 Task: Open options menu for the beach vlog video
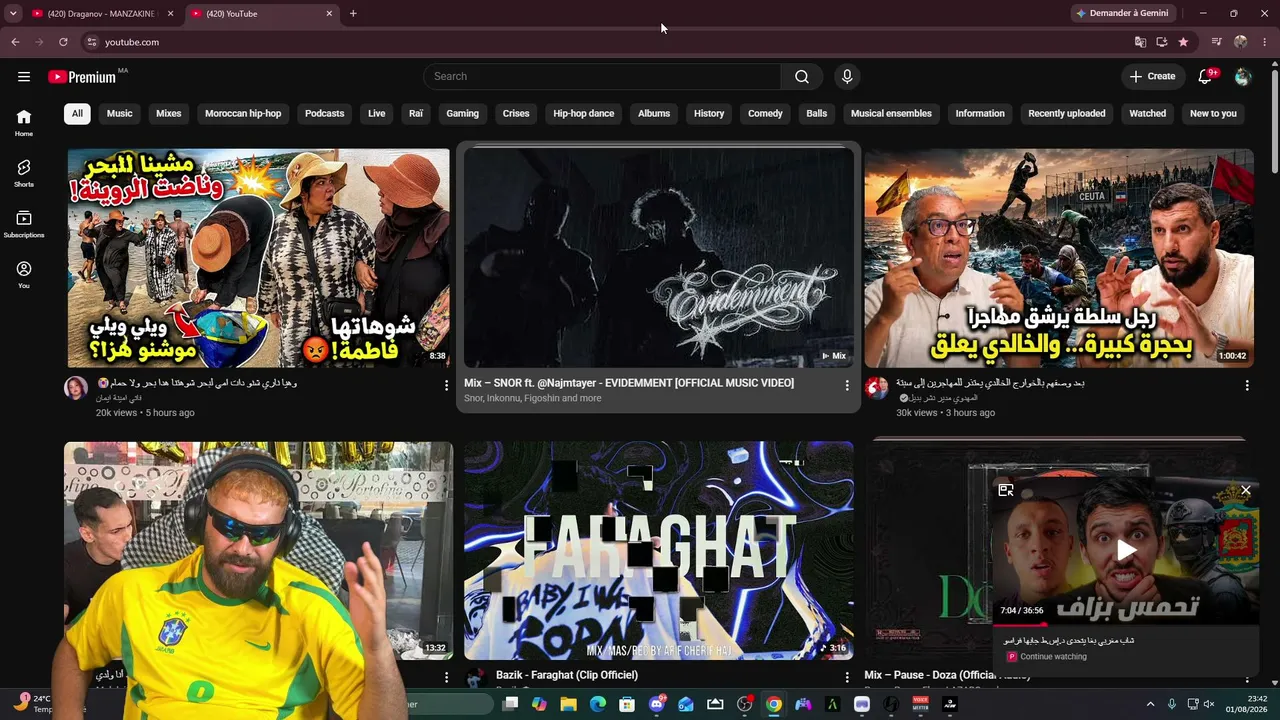coord(447,385)
